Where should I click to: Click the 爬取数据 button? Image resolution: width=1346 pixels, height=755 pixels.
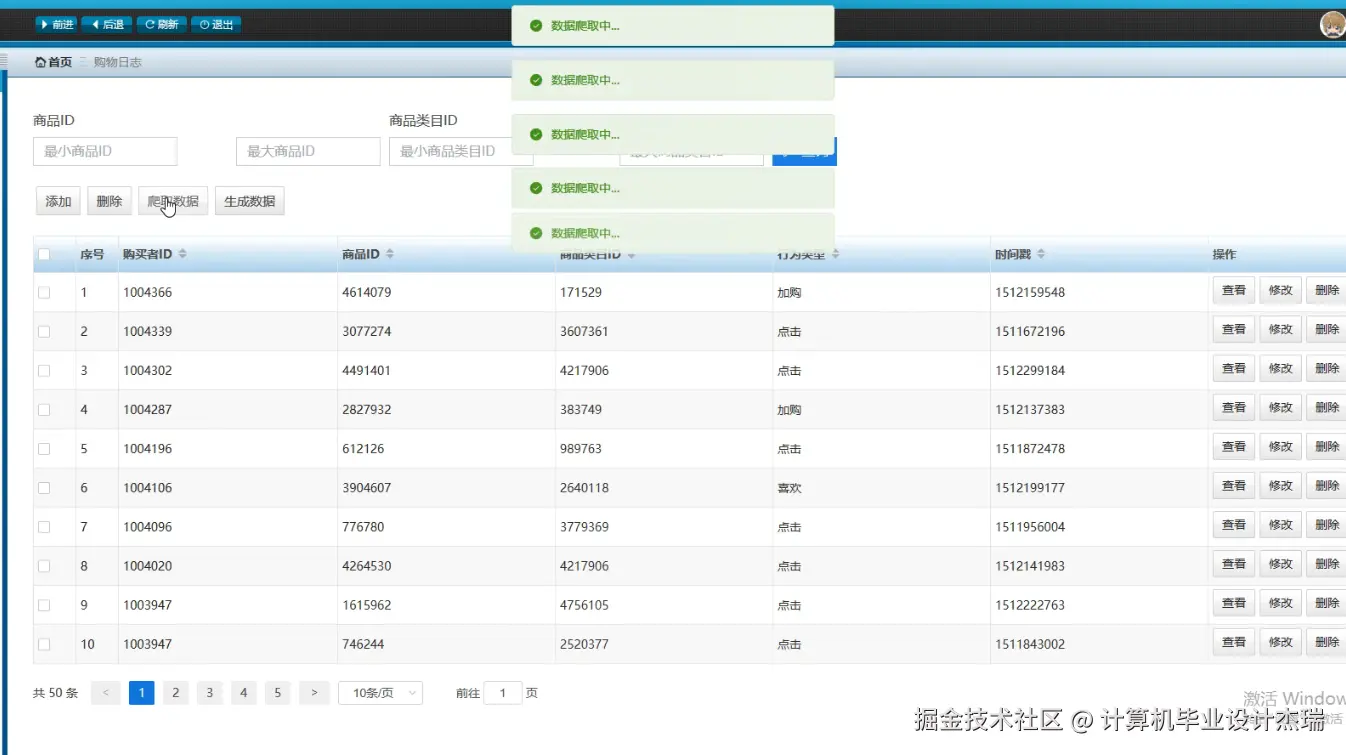pos(172,200)
